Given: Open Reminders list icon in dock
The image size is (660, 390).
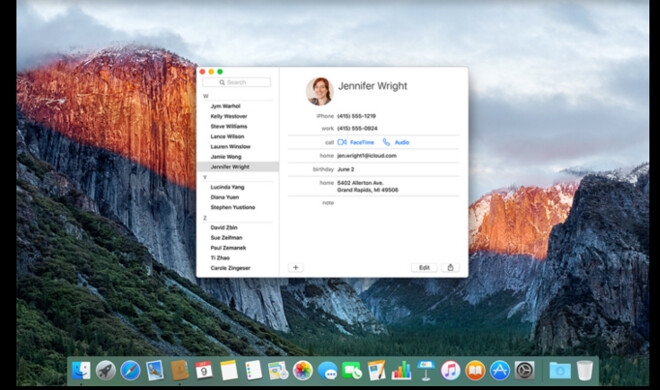Looking at the screenshot, I should click(x=253, y=371).
